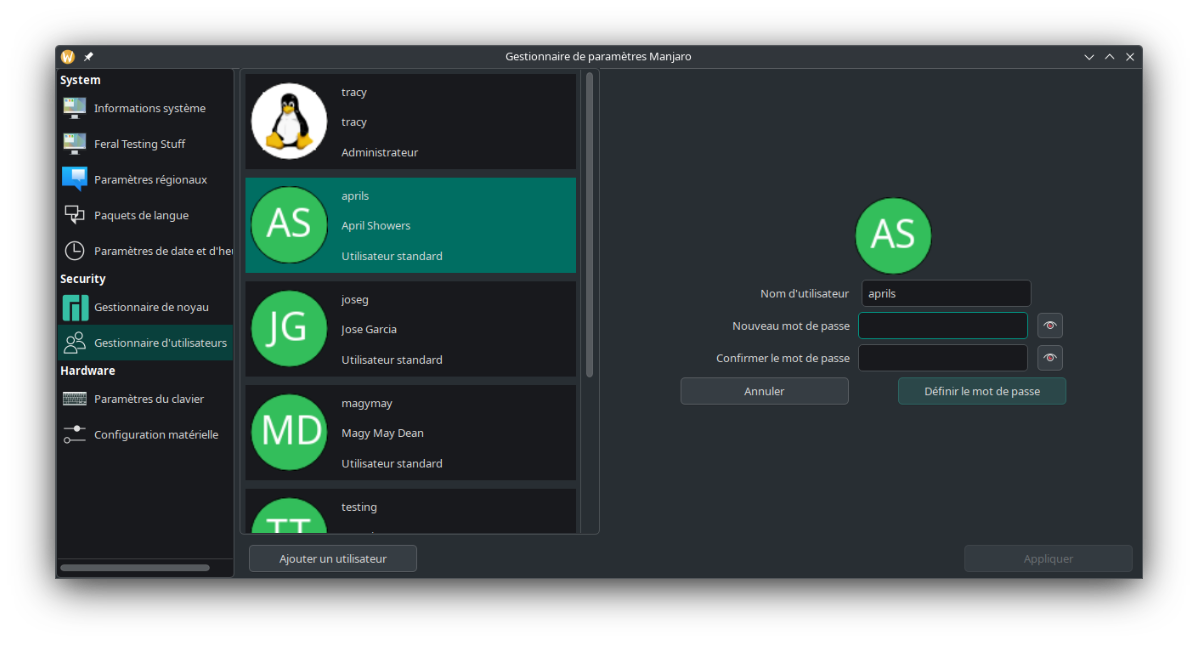Maximize the Manjaro settings window
The height and width of the screenshot is (645, 1199).
(x=1110, y=57)
